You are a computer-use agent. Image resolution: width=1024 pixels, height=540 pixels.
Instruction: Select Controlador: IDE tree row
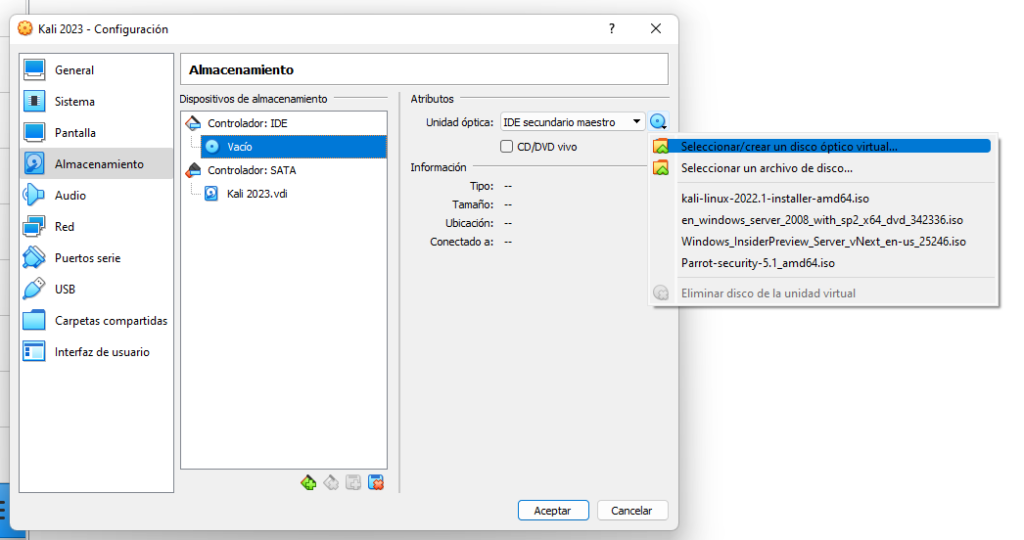[283, 123]
